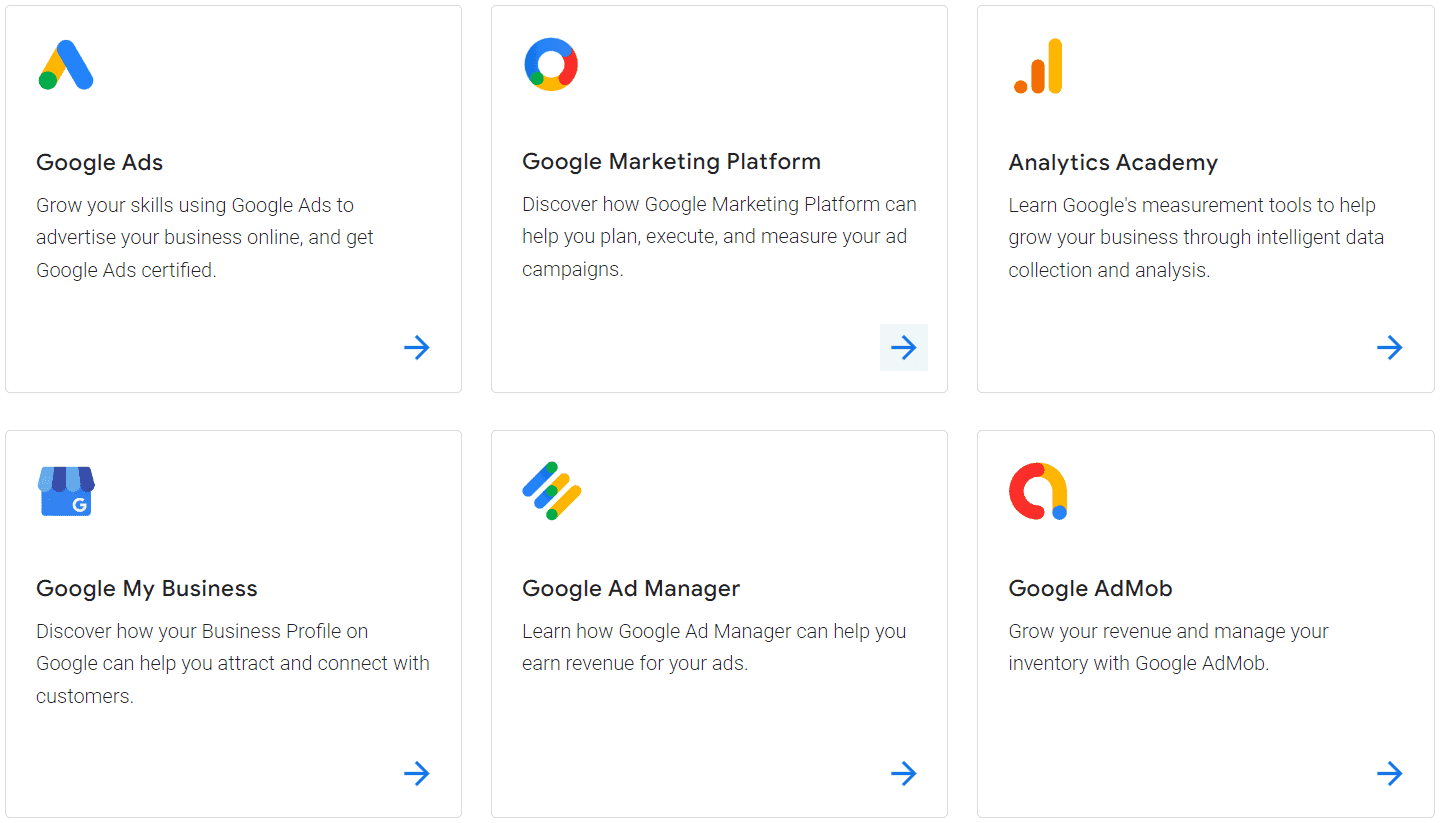Open the Google Ads heading link

click(x=99, y=162)
